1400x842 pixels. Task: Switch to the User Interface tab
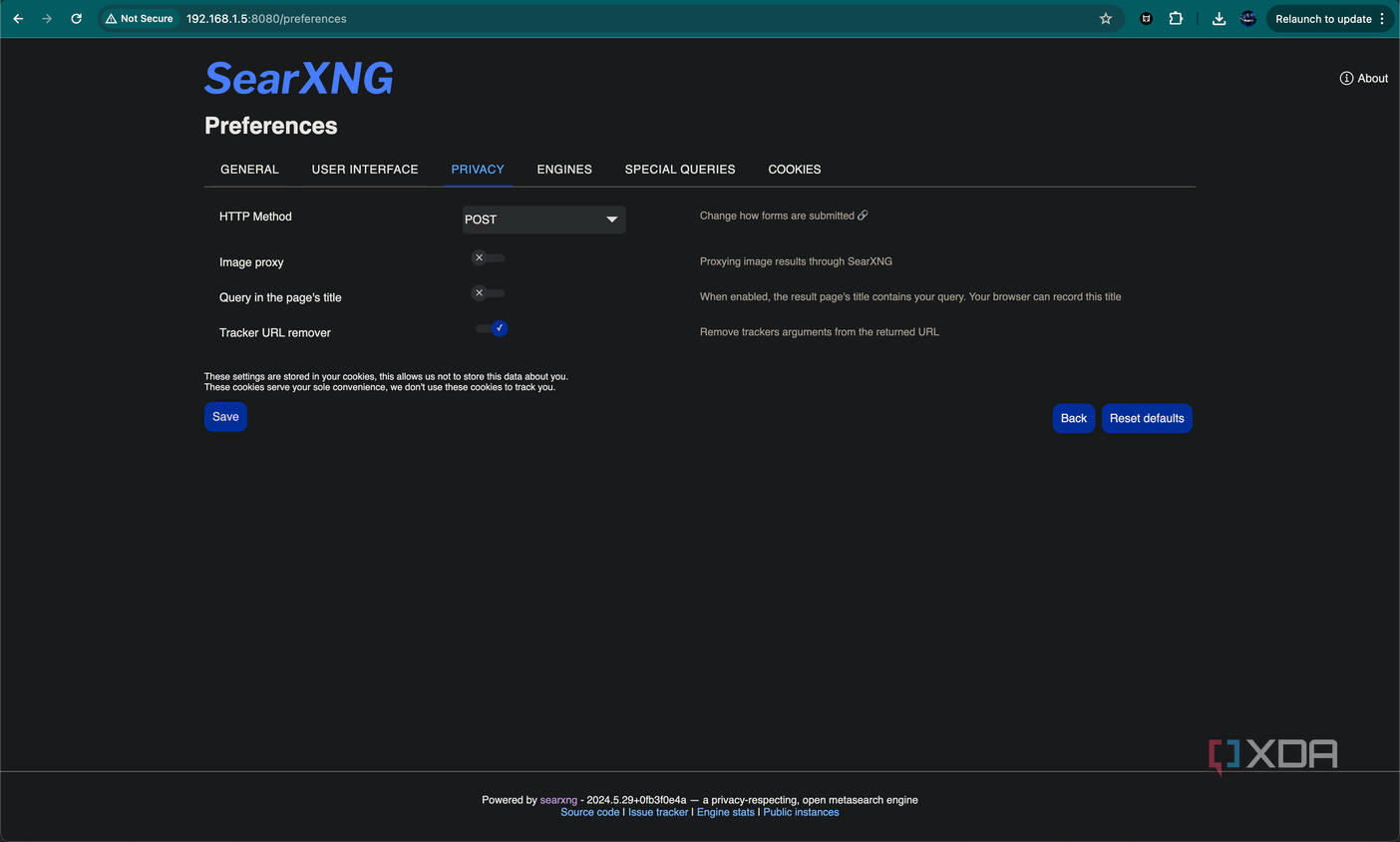[365, 170]
